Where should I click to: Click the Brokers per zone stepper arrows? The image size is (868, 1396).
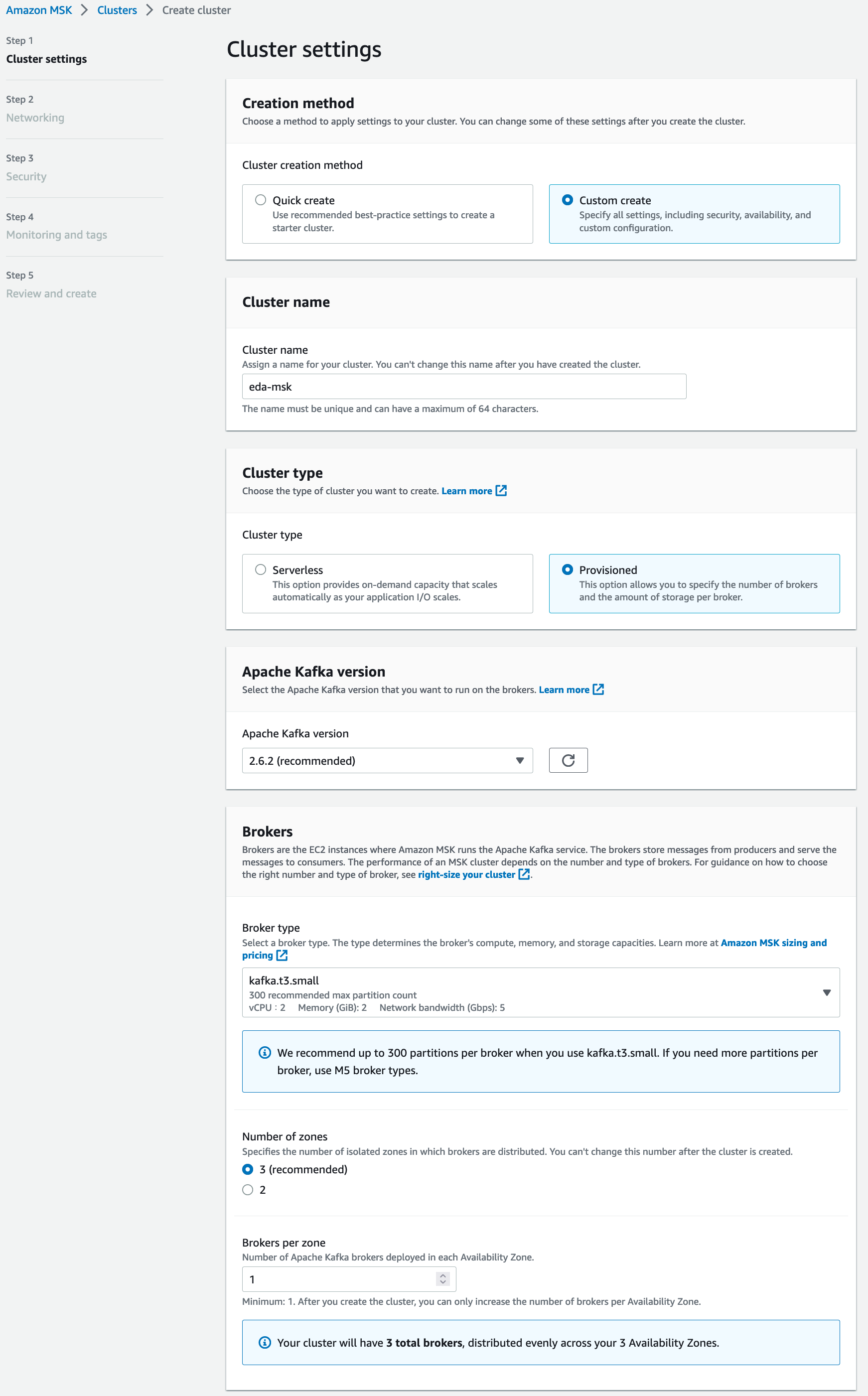(442, 1279)
